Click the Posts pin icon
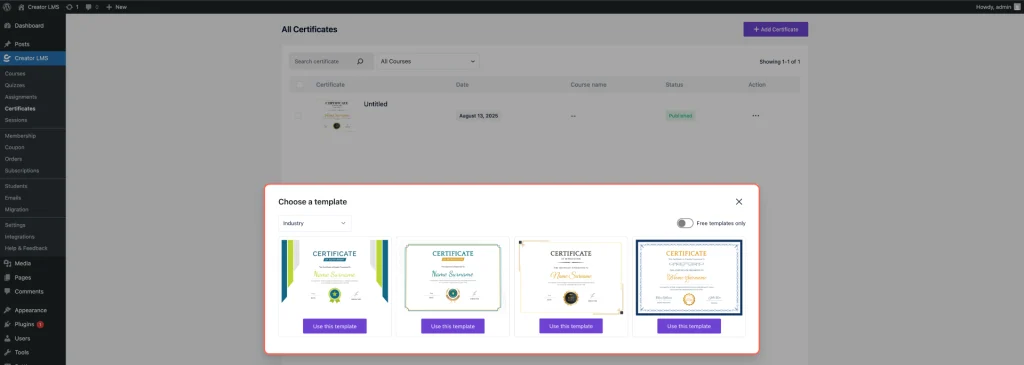This screenshot has width=1024, height=365. click(7, 44)
